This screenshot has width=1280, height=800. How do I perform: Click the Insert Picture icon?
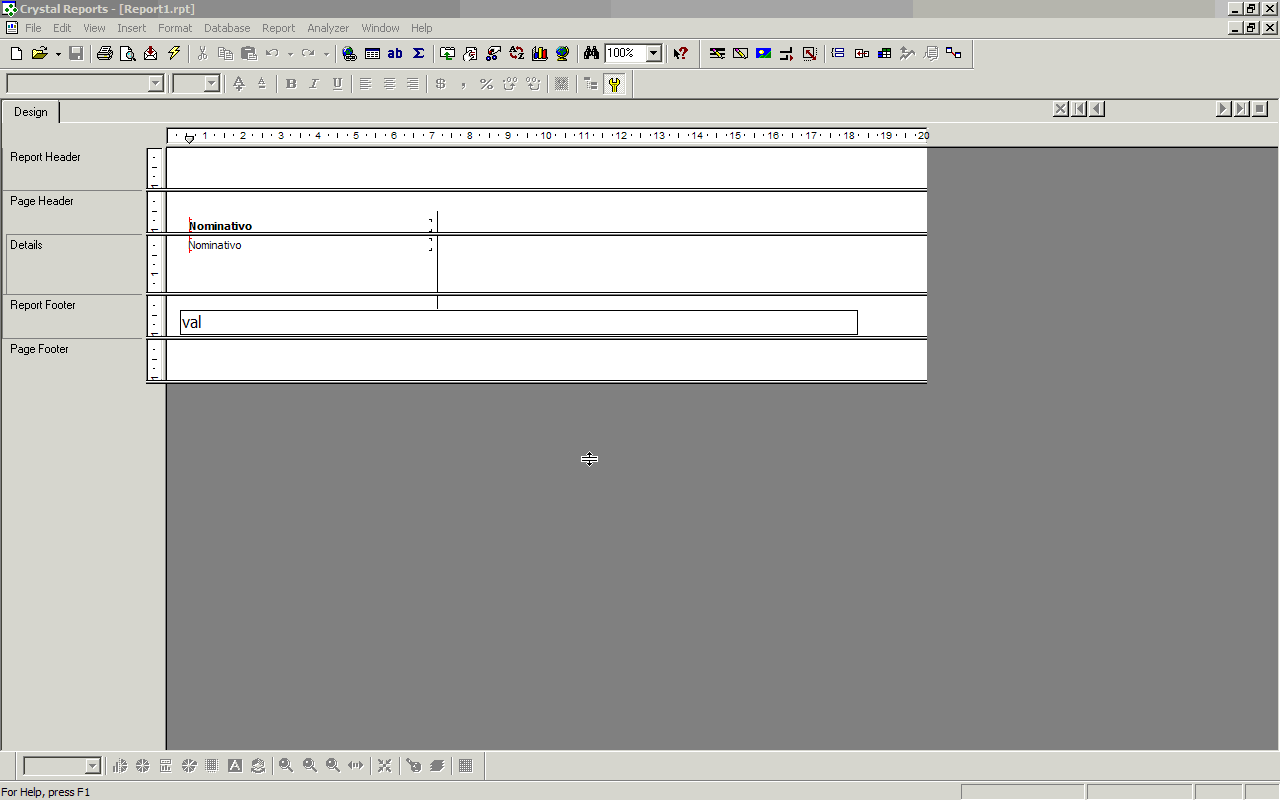pyautogui.click(x=764, y=53)
